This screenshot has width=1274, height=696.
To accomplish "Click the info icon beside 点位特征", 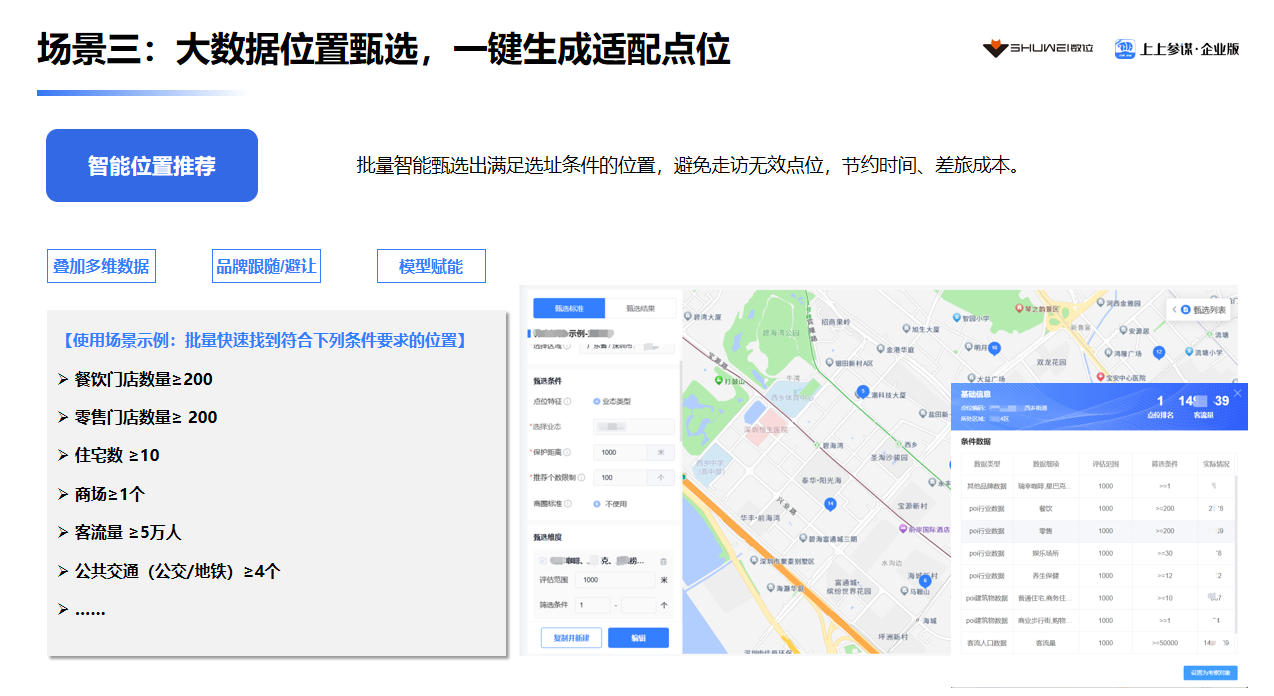I will (567, 401).
